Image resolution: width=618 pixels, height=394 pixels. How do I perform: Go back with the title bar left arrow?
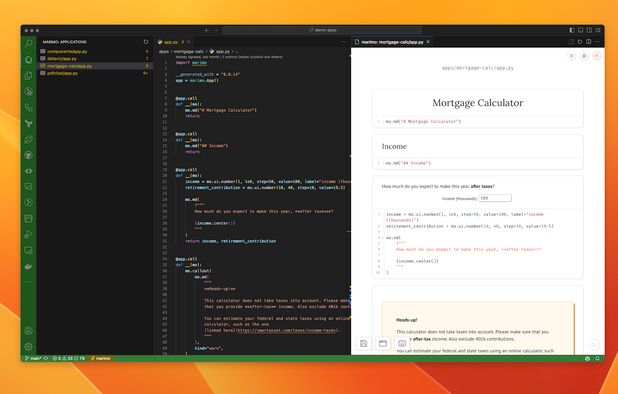207,30
